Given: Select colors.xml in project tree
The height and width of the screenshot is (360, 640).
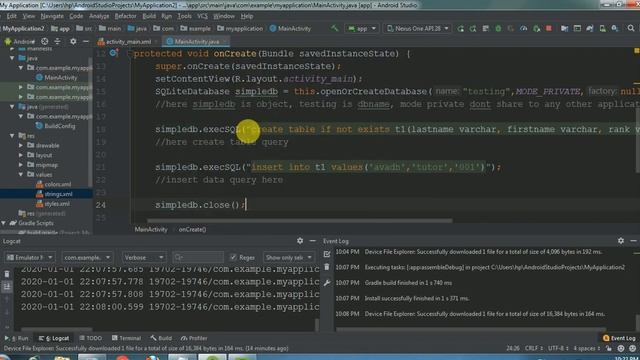Looking at the screenshot, I should tap(53, 184).
